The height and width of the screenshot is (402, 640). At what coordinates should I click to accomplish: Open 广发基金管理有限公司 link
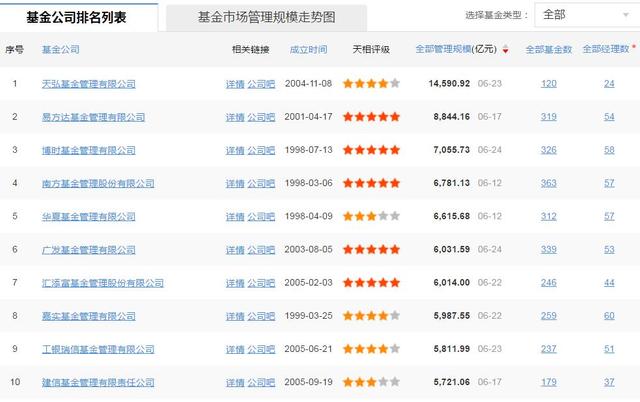pyautogui.click(x=89, y=249)
